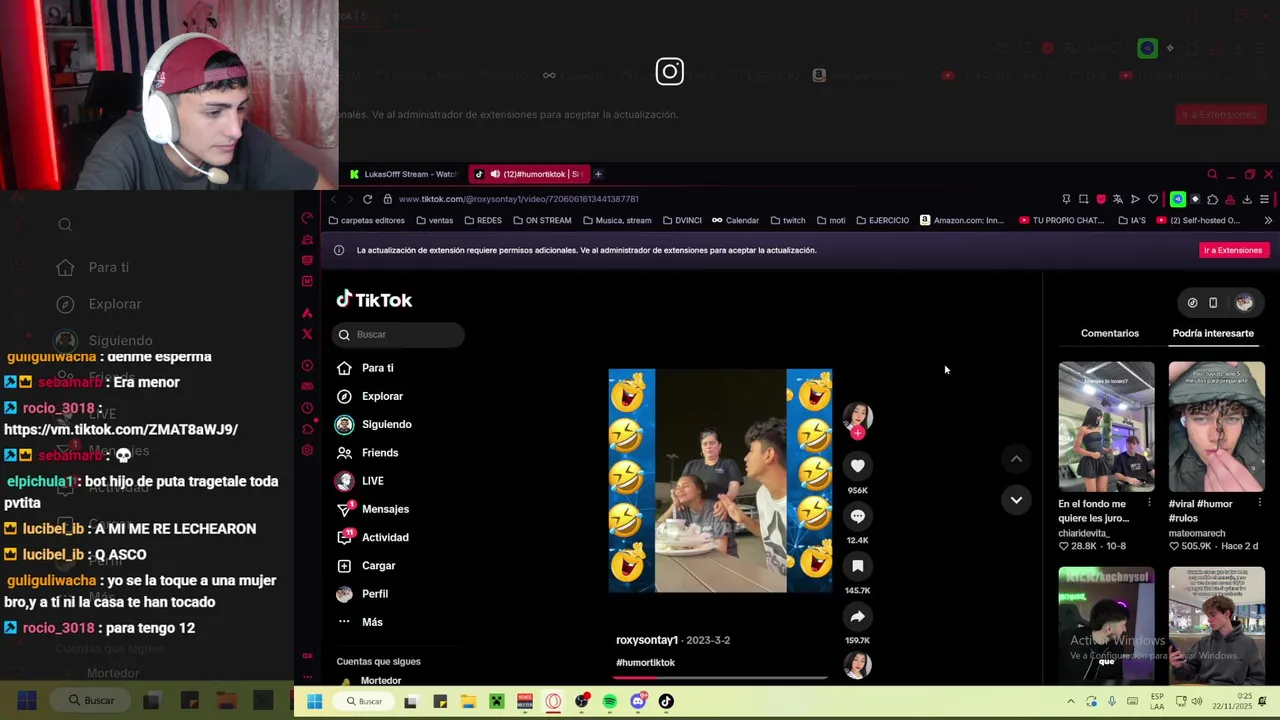Image resolution: width=1280 pixels, height=720 pixels.
Task: Click the browser snapshot capture icon
Action: click(x=1083, y=199)
